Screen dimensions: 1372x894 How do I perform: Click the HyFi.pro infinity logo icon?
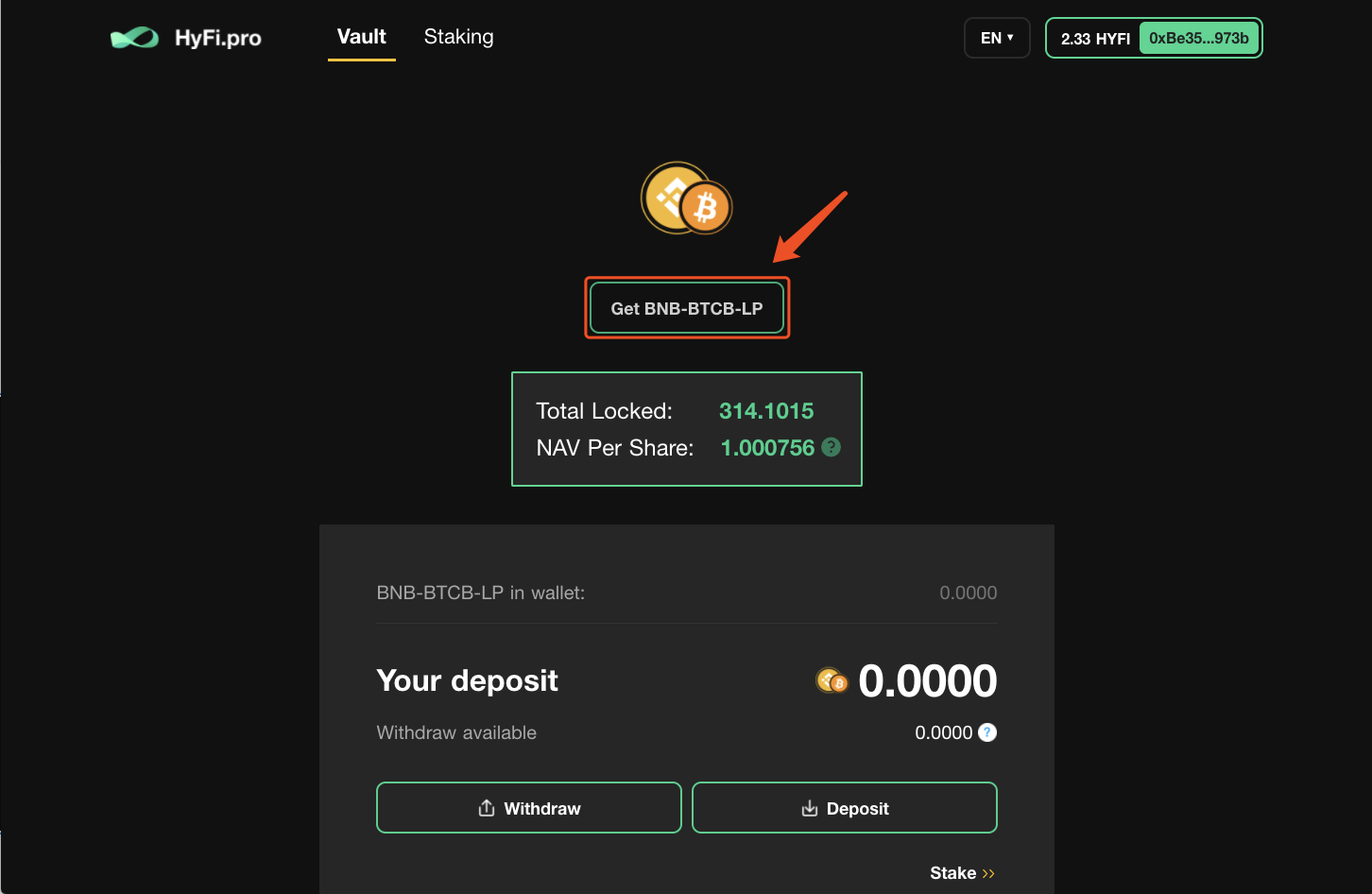click(134, 38)
